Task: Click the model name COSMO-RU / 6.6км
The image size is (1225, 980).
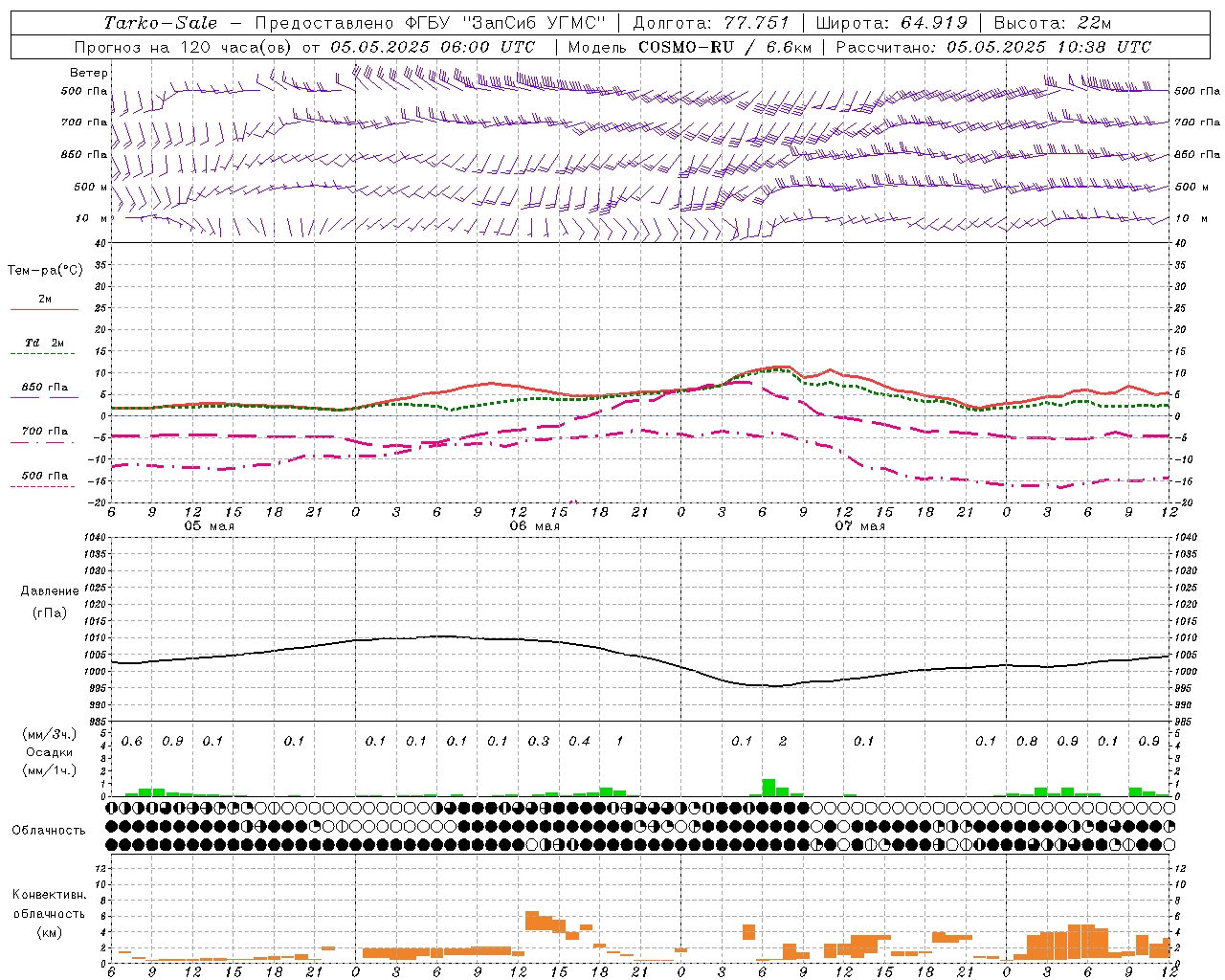Action: point(725,47)
